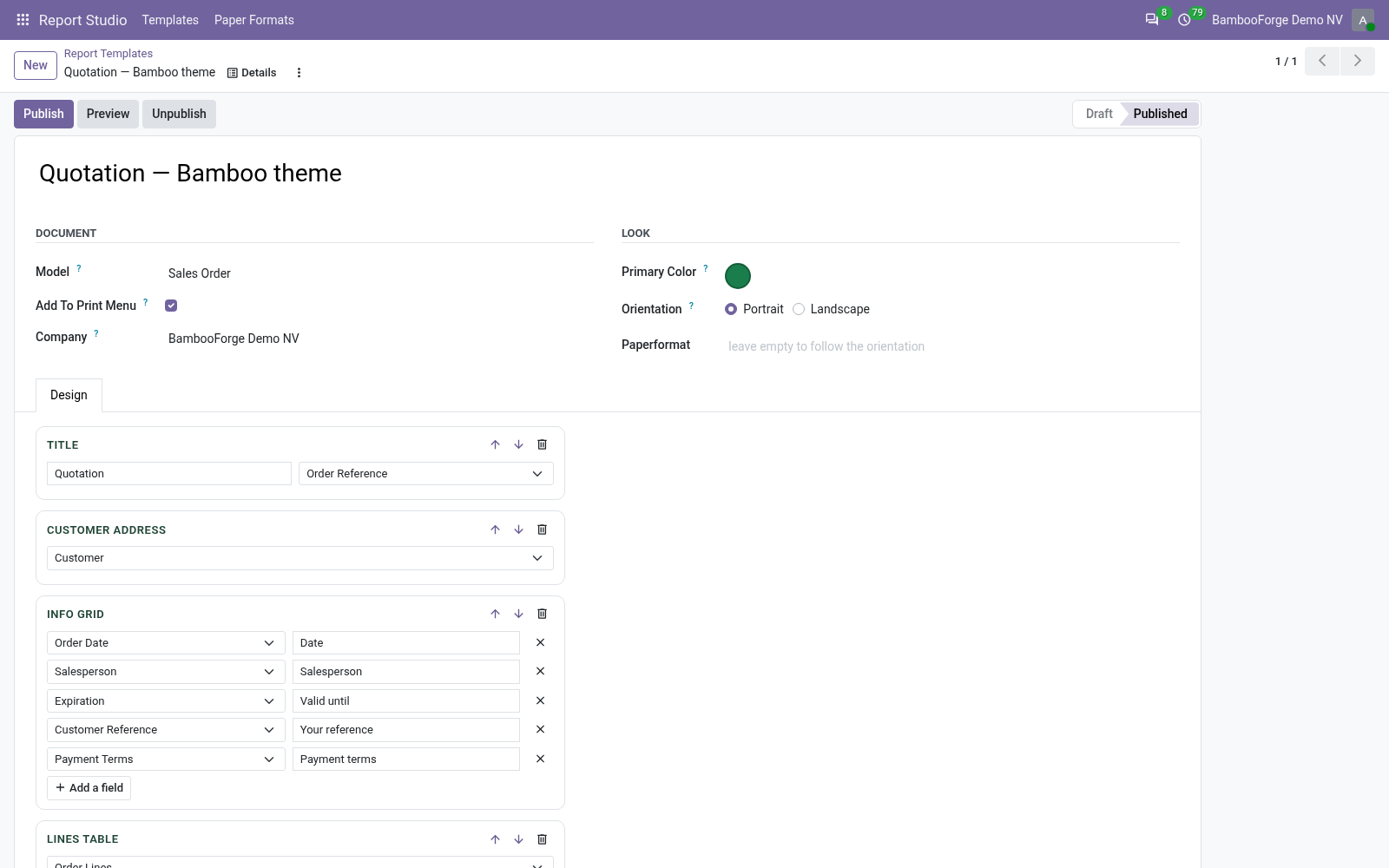Screen dimensions: 1389x868
Task: Open the Paper Formats menu
Action: (254, 20)
